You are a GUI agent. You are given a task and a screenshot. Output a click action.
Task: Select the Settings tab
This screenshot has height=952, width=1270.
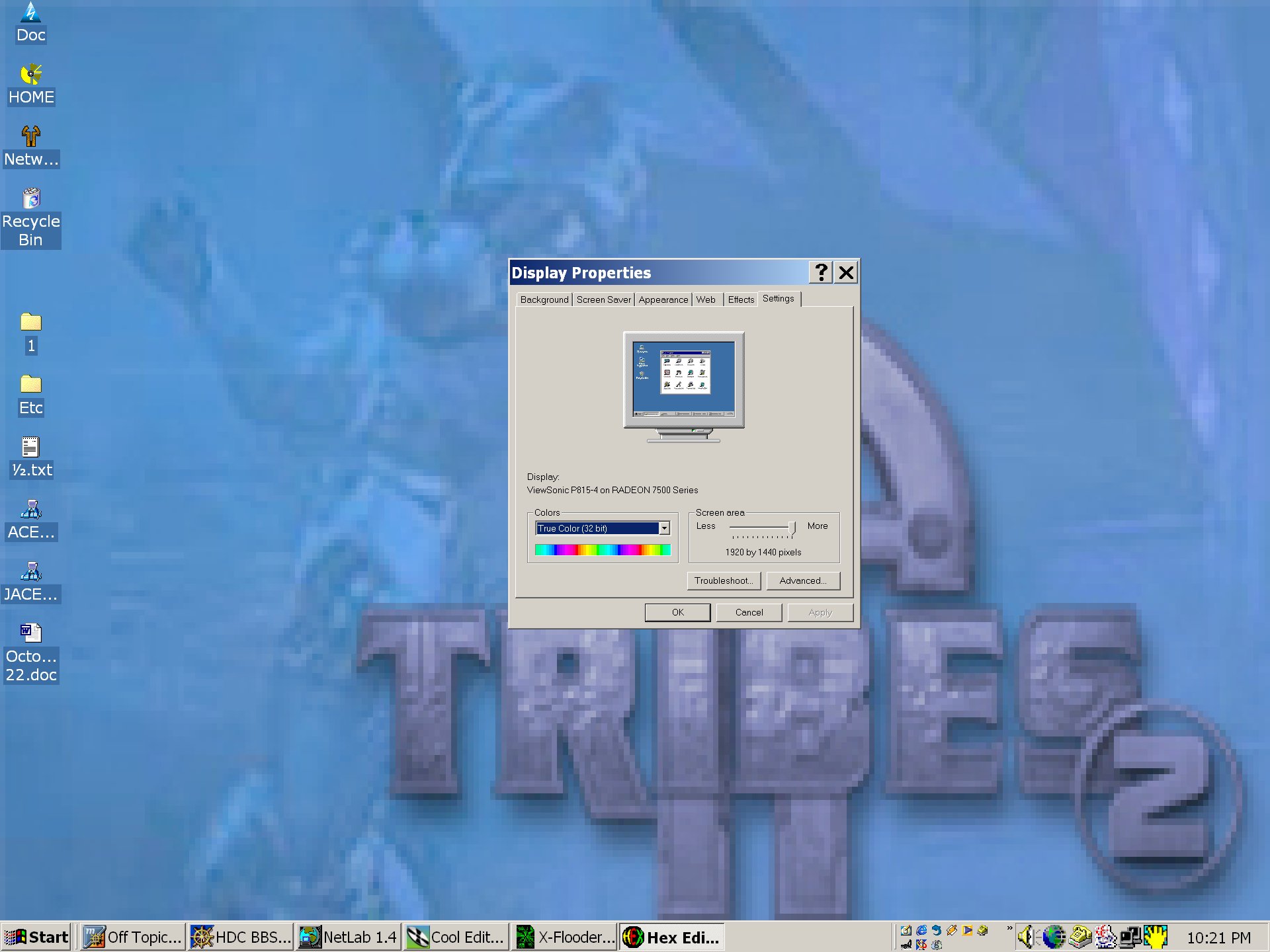click(779, 298)
